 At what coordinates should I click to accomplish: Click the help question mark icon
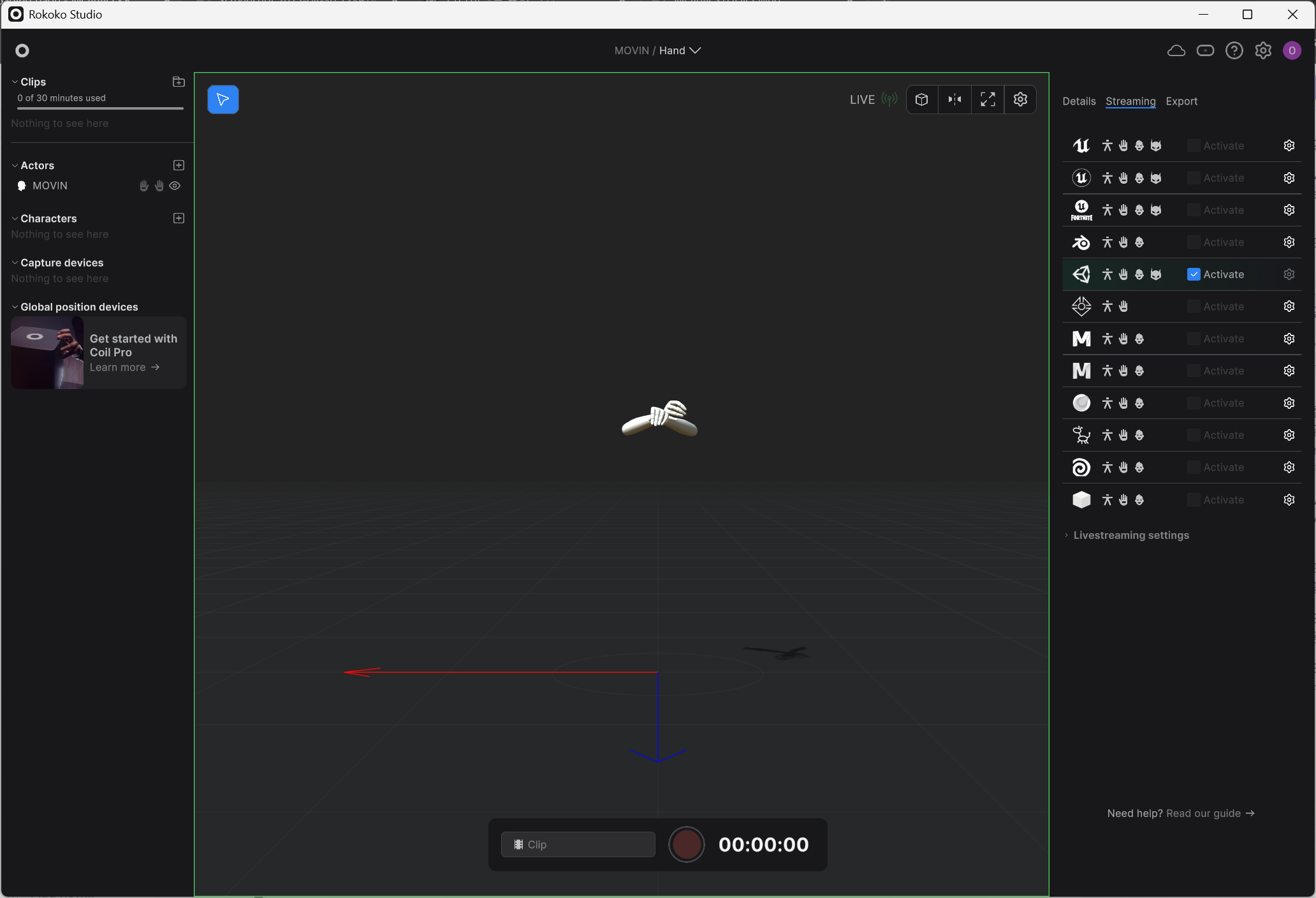coord(1234,50)
